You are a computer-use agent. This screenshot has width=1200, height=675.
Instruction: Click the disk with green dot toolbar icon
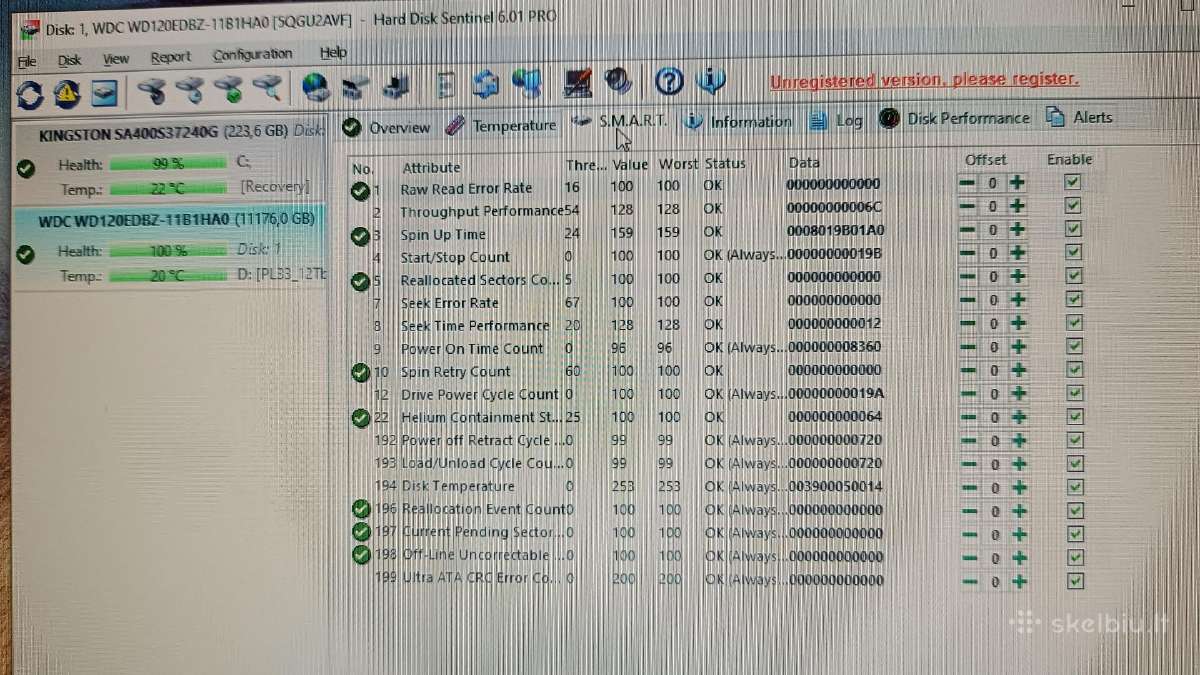[229, 89]
